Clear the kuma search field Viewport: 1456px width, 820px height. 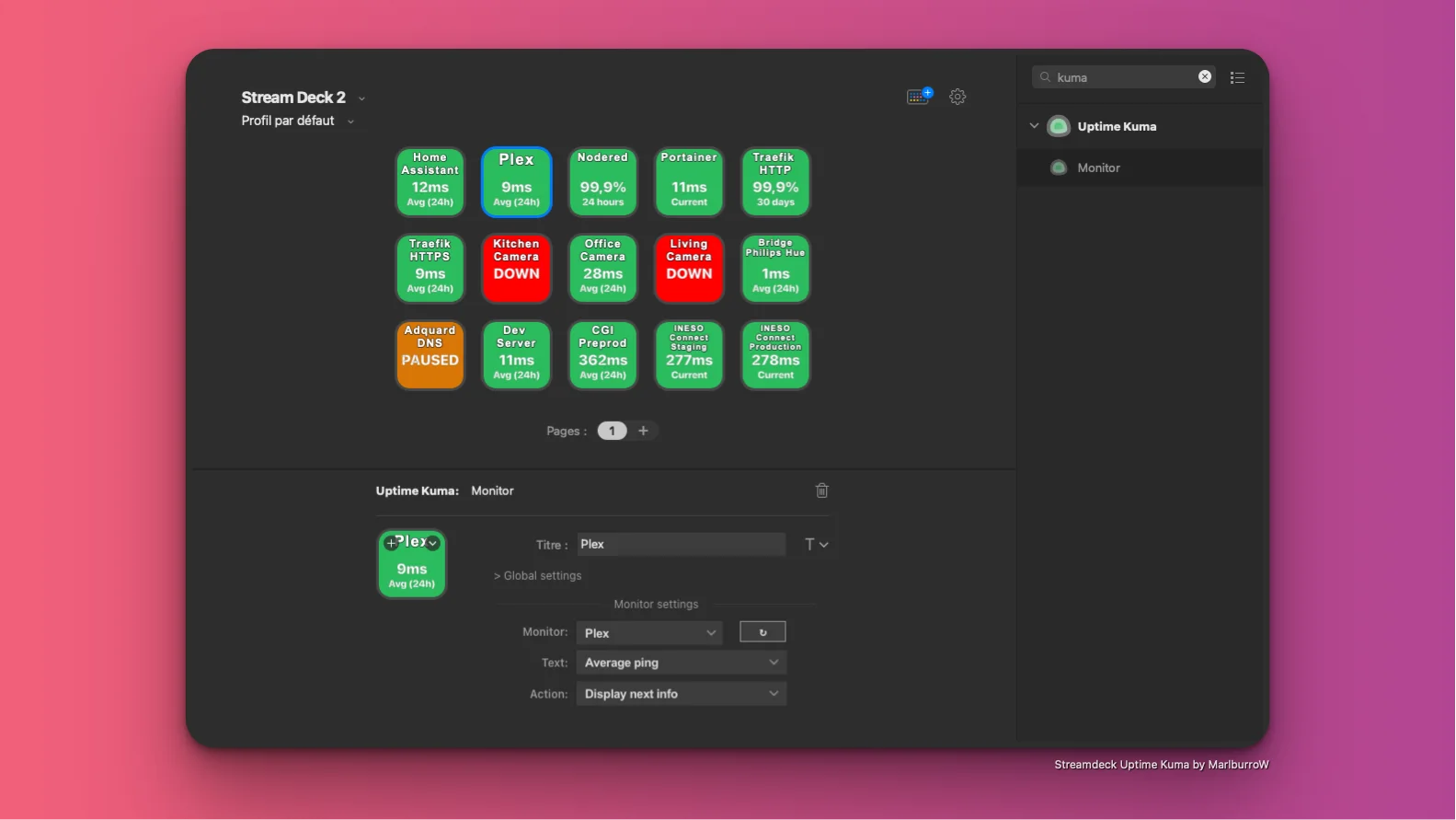click(1205, 76)
